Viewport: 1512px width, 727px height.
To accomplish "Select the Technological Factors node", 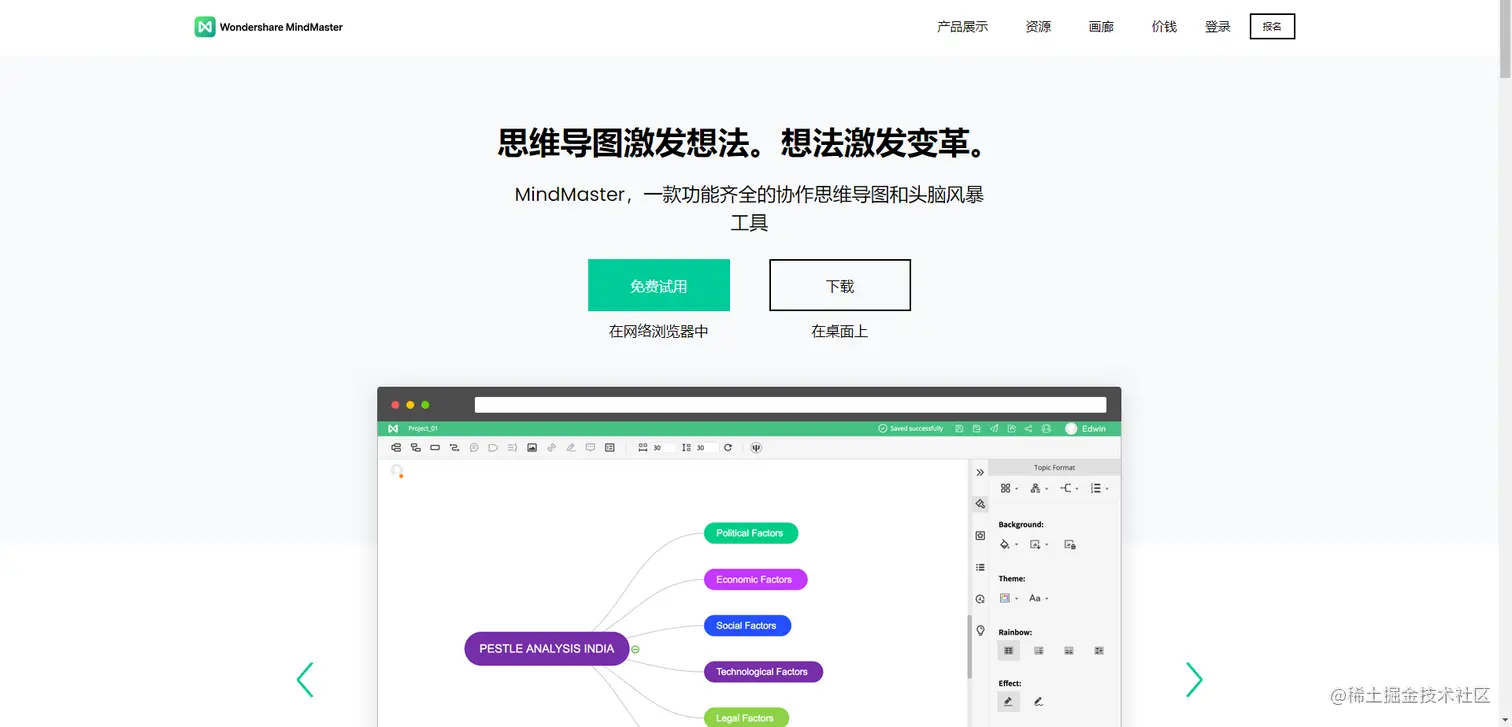I will point(763,671).
